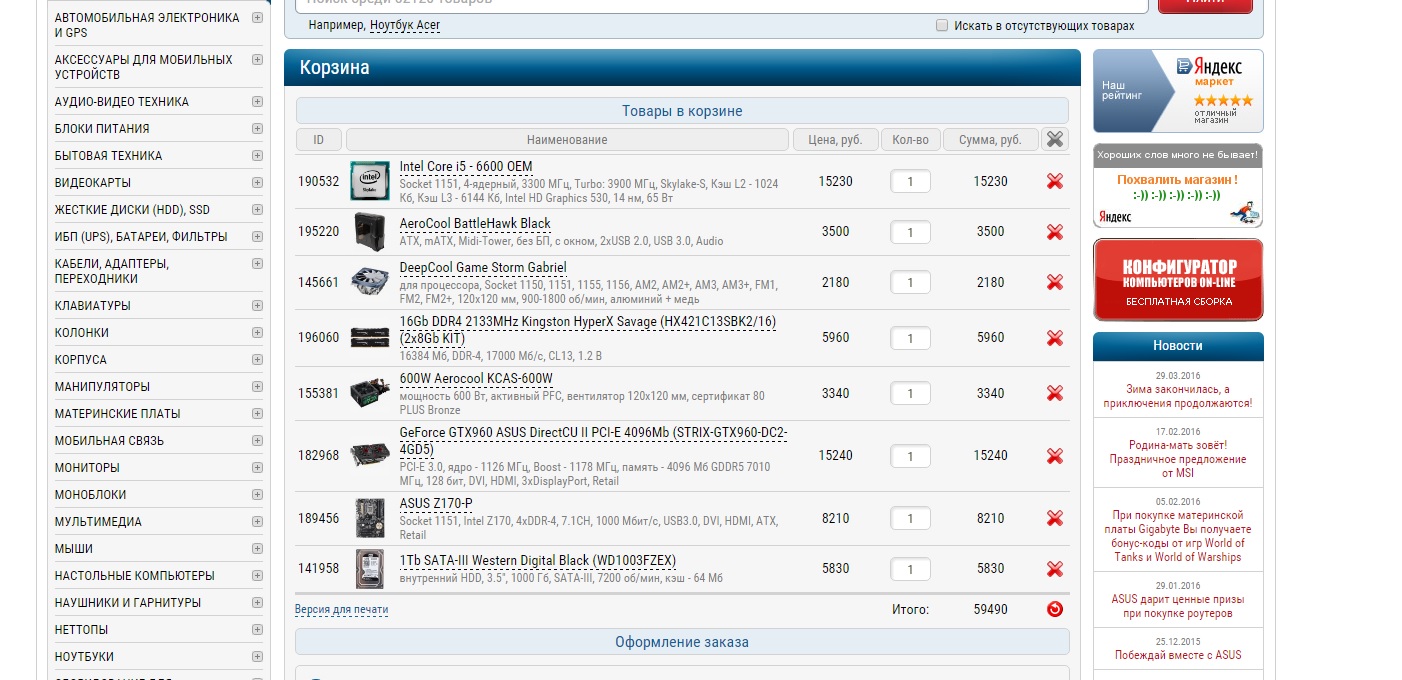Open Intel Core i5 product thumbnail
The height and width of the screenshot is (680, 1402).
[369, 181]
